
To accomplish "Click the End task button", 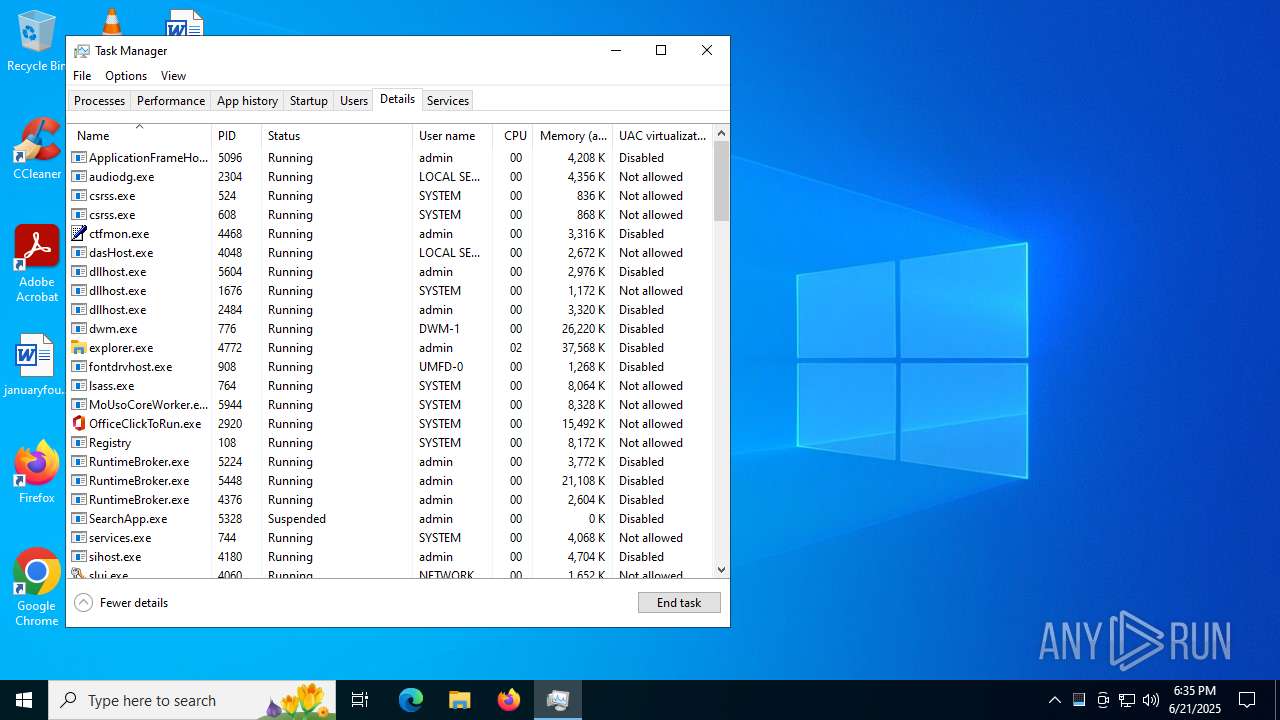I will point(679,603).
